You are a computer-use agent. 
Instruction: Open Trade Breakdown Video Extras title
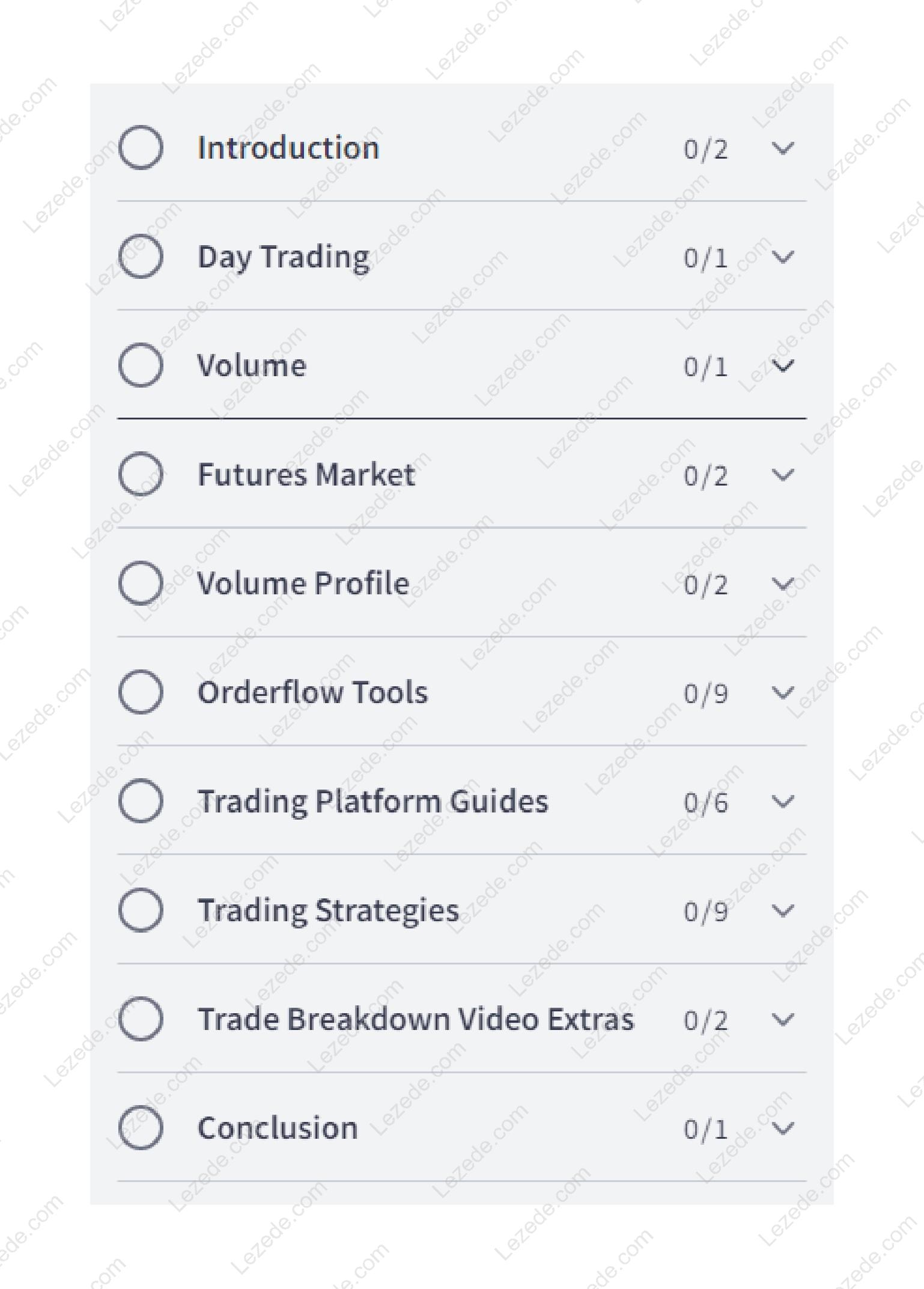tap(416, 1019)
